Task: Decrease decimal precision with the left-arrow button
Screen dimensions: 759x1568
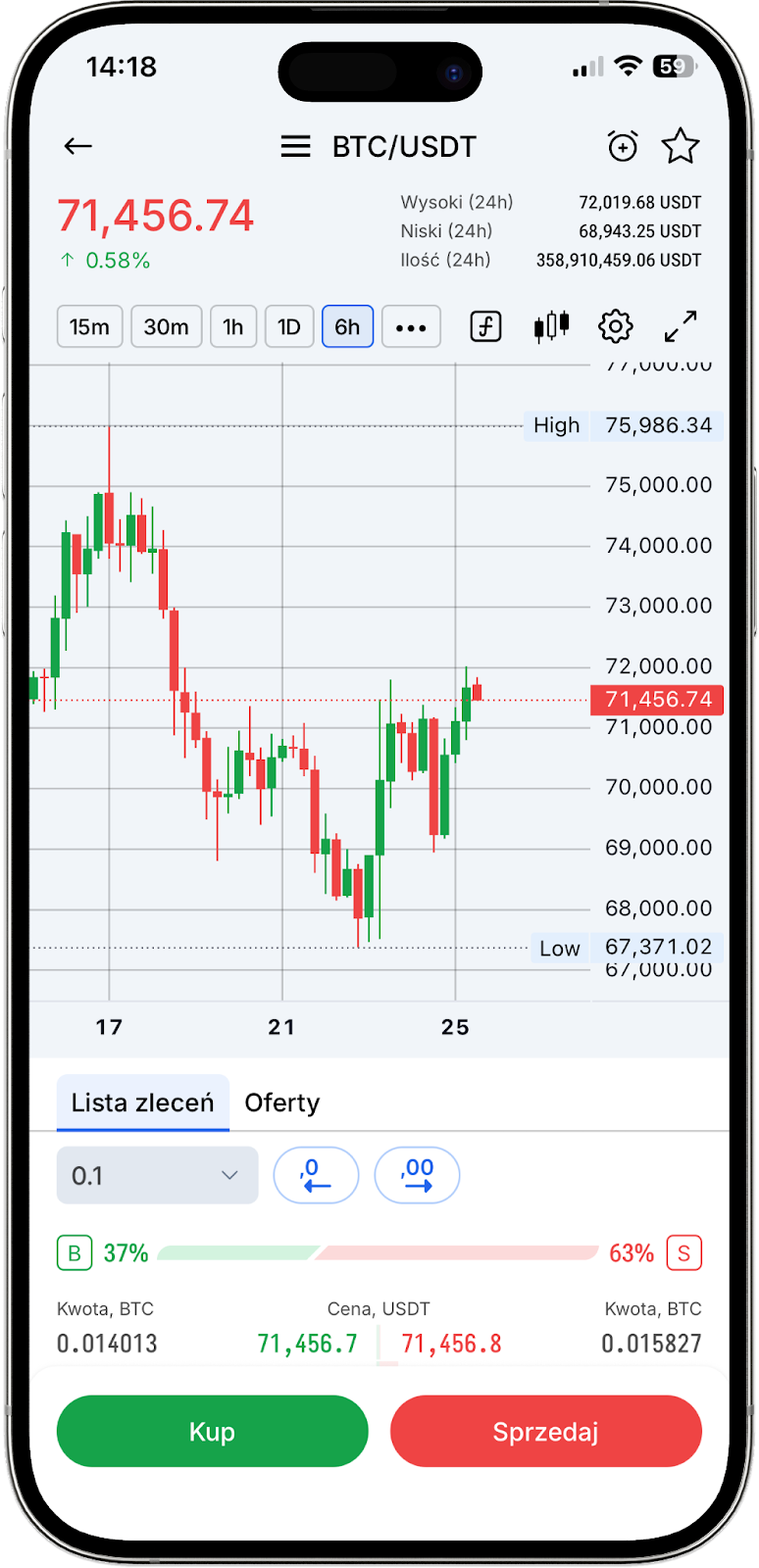Action: tap(316, 1175)
